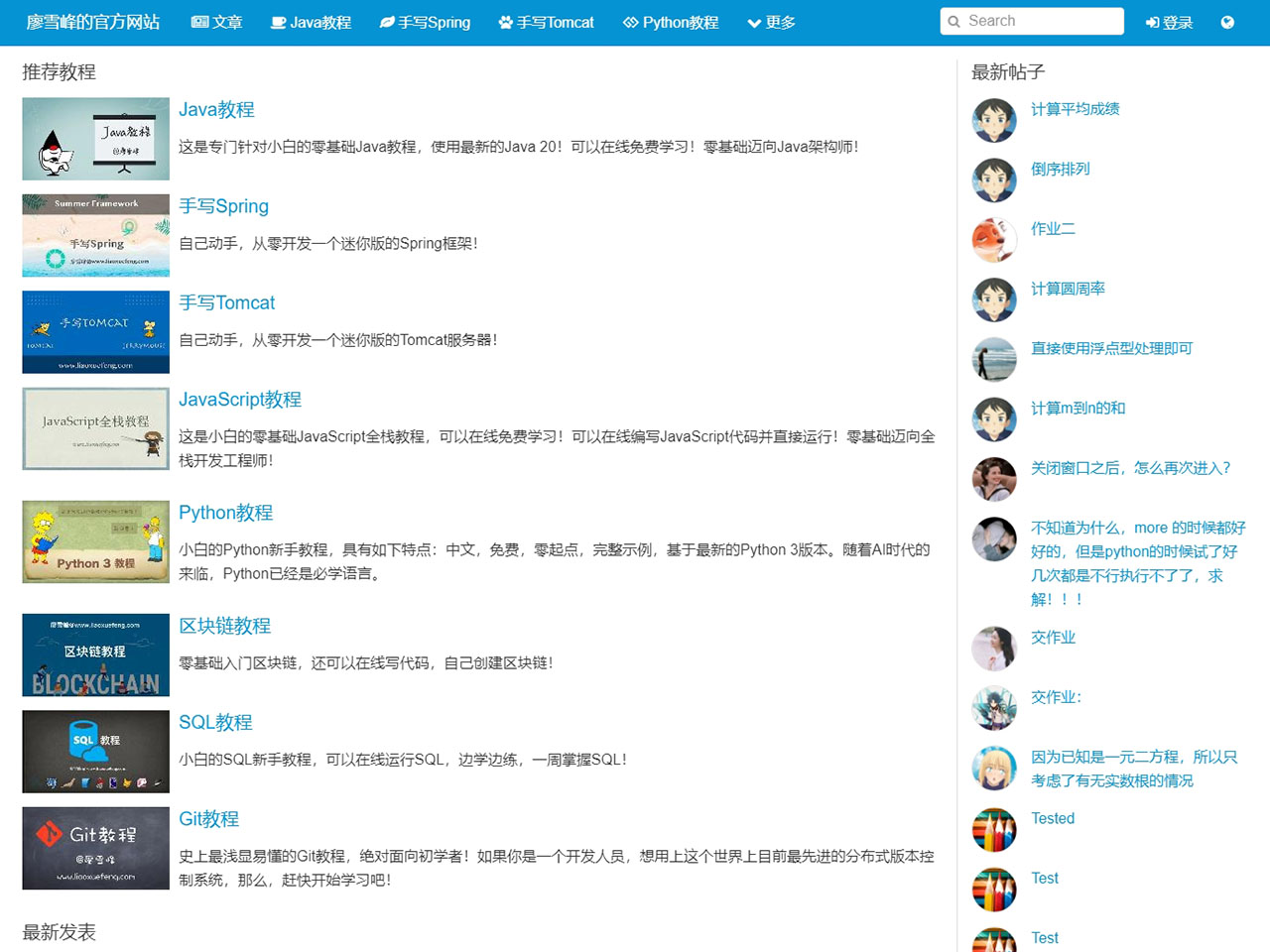Open the Python教程 navigation menu item
This screenshot has width=1270, height=952.
pyautogui.click(x=671, y=22)
